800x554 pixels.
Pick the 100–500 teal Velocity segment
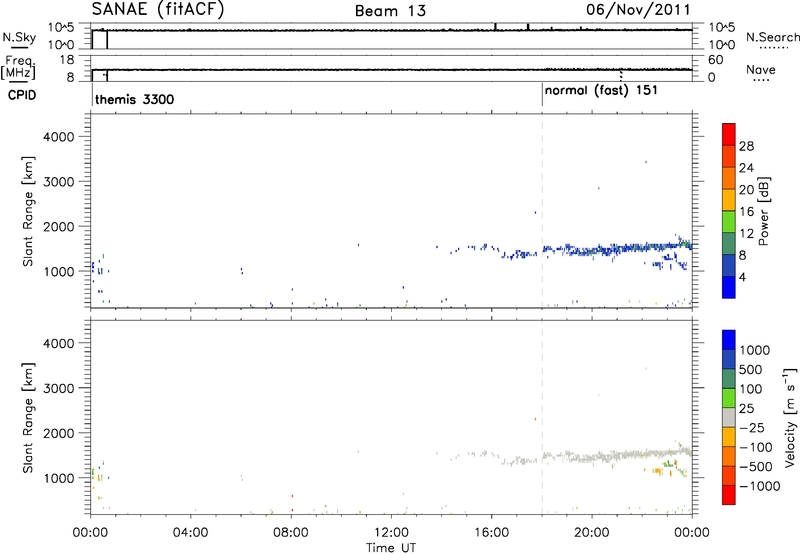click(x=729, y=379)
